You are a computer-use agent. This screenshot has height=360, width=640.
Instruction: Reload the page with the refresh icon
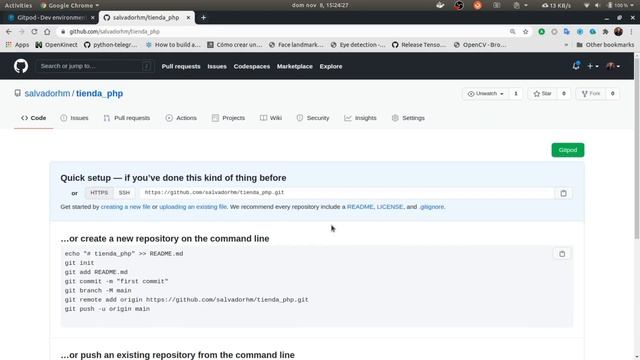coord(34,31)
